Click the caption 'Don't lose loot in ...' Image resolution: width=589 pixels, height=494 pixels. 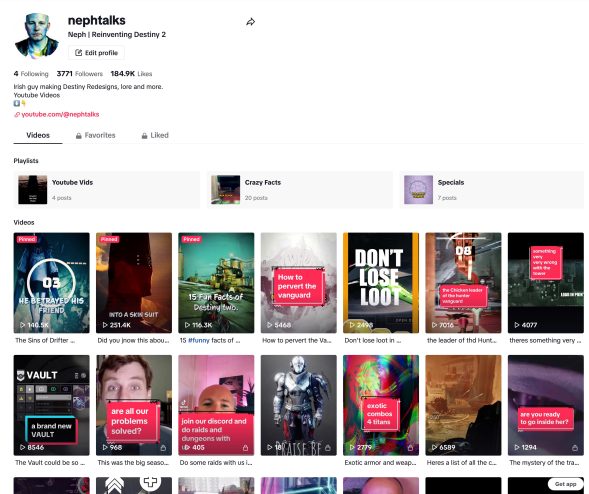[373, 340]
